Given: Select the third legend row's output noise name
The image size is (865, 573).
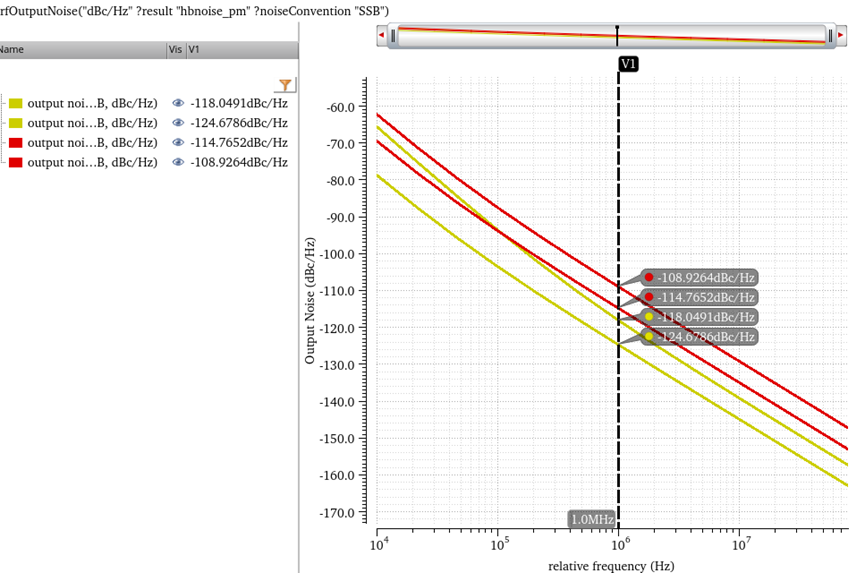Looking at the screenshot, I should tap(92, 143).
